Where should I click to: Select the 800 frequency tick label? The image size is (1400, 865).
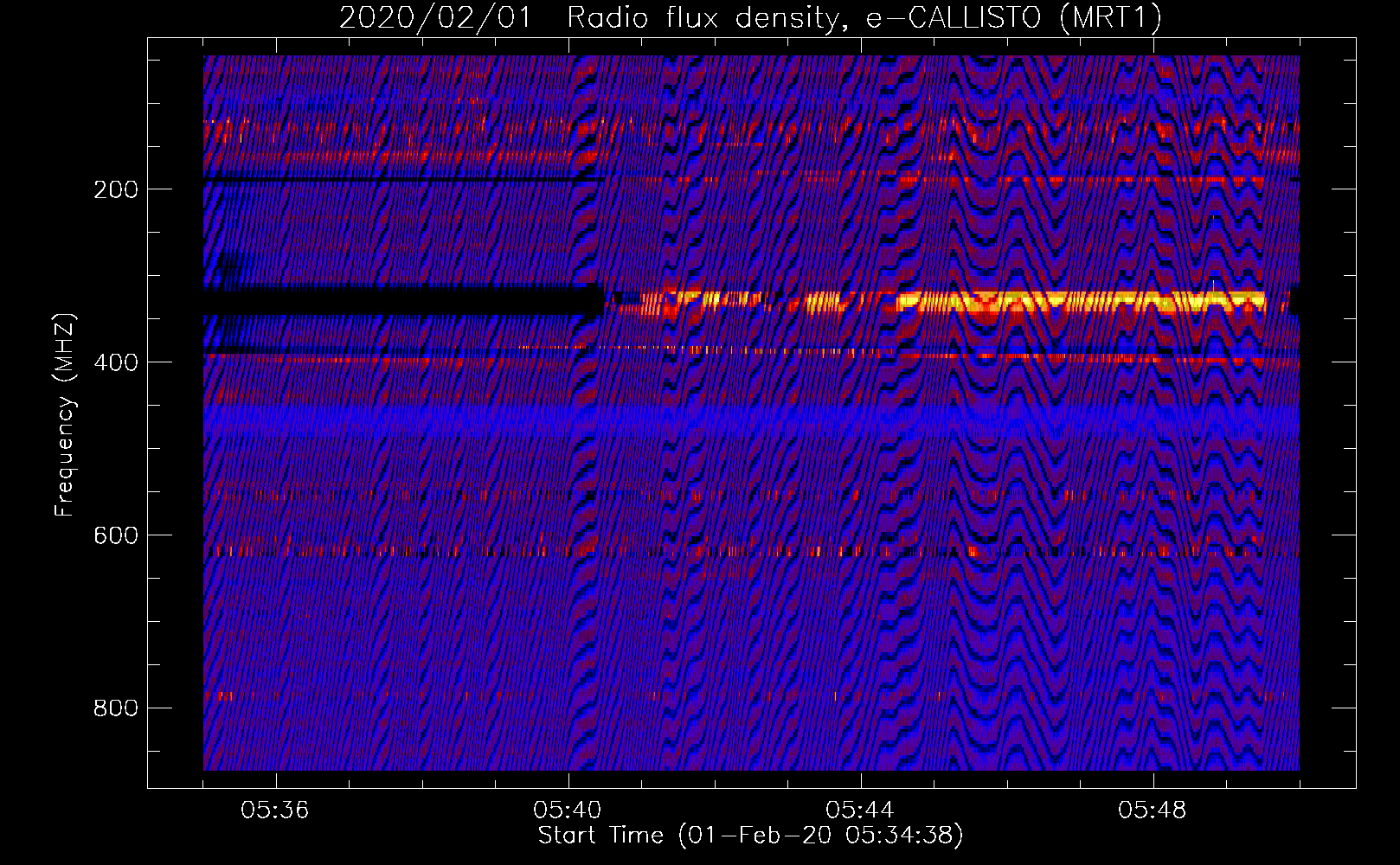point(116,708)
